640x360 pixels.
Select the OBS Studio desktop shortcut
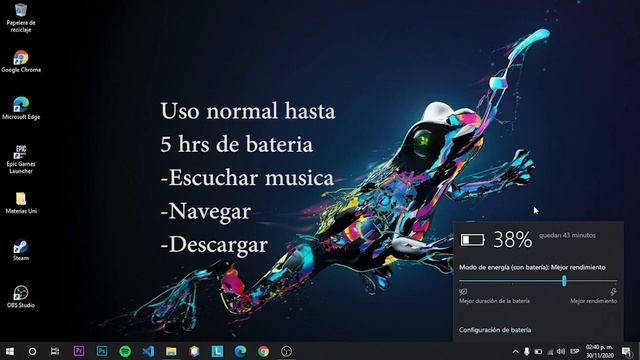click(21, 297)
